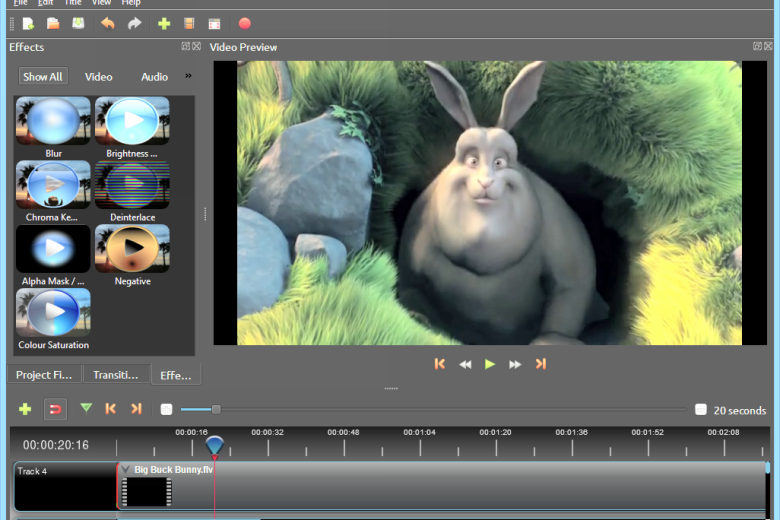Redo the last action
Image resolution: width=780 pixels, height=520 pixels.
(134, 23)
